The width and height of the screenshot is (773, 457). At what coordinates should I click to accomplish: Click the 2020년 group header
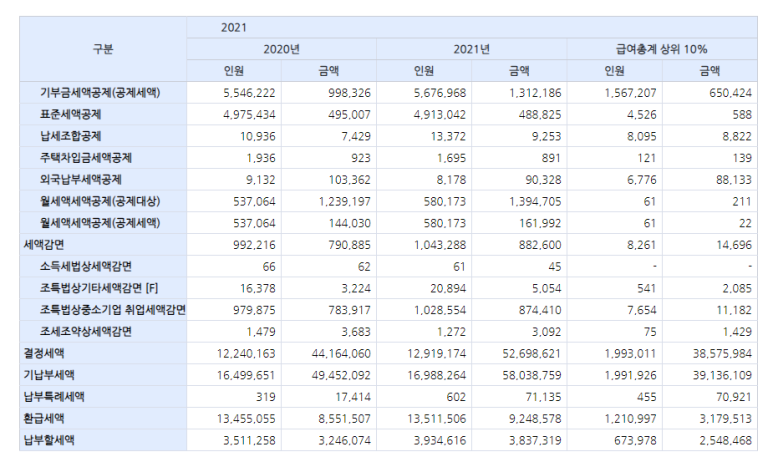281,49
